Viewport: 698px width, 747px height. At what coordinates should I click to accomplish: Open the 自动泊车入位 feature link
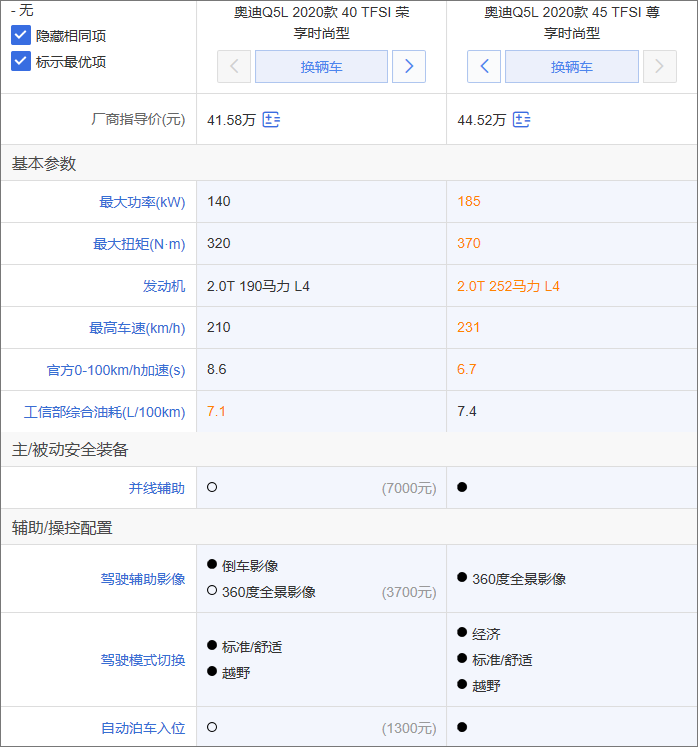(x=143, y=728)
